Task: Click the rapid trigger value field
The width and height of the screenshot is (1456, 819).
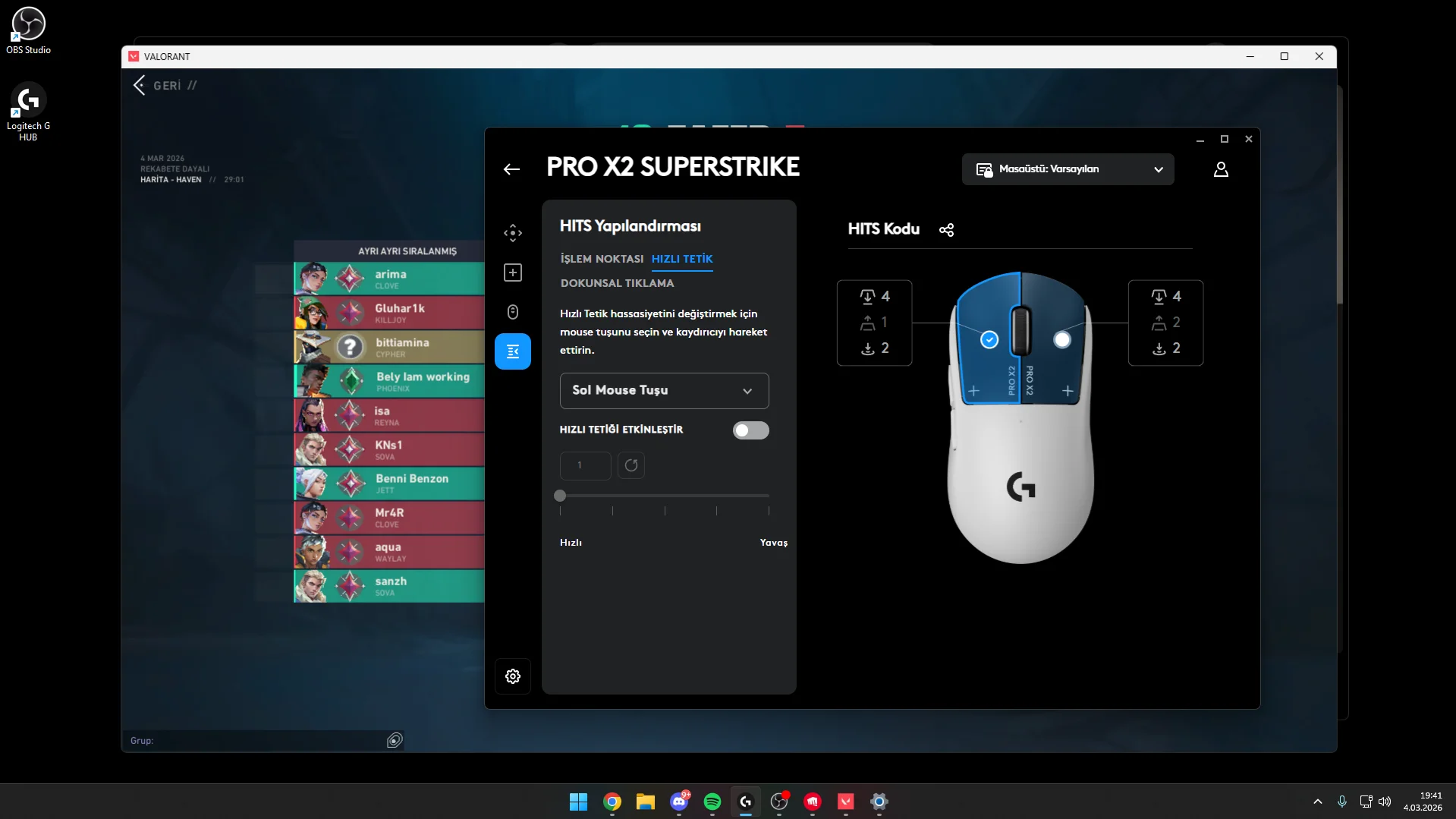Action: pos(586,465)
